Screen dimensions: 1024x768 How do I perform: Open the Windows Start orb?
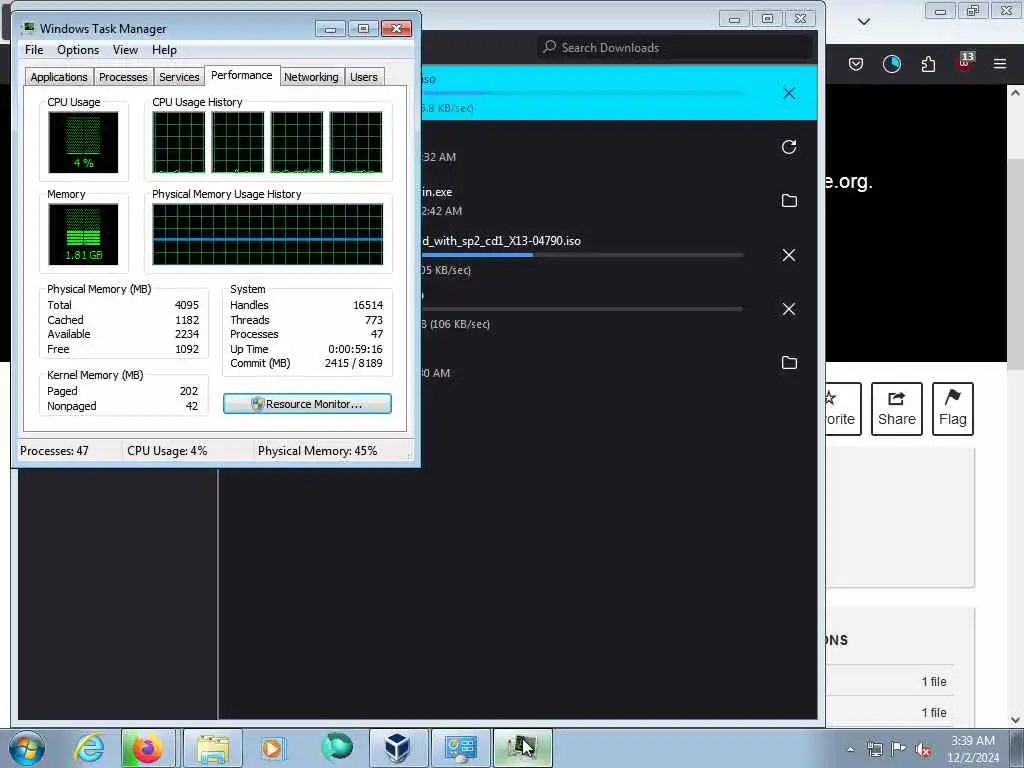27,748
